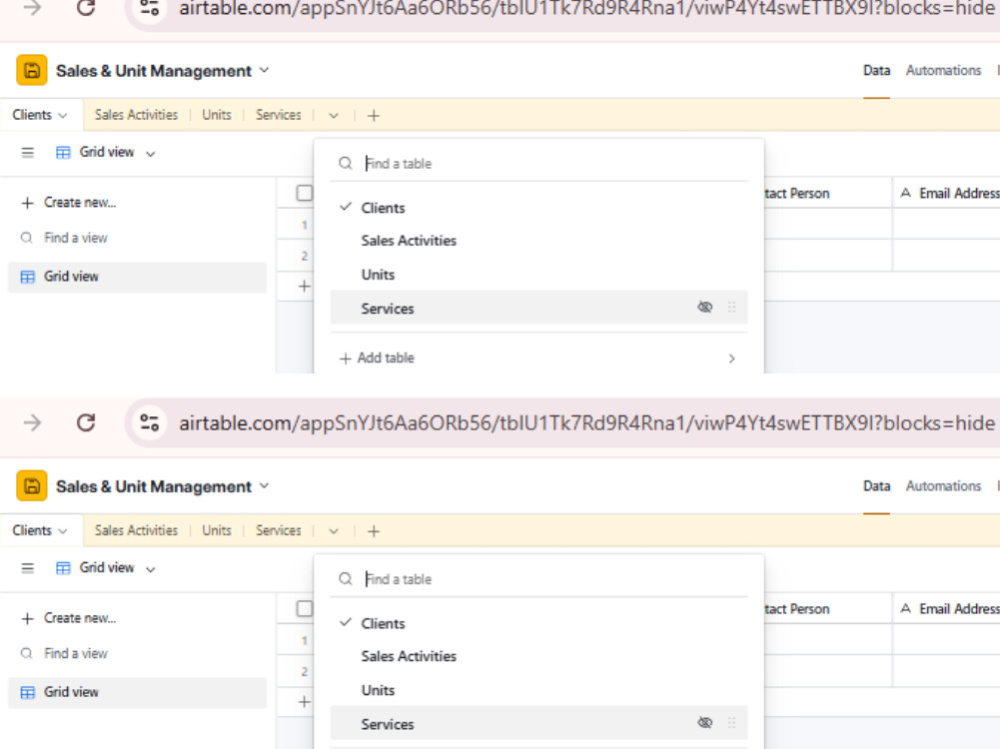Toggle the sidebar hamburger icon in the upper window
1000x749 pixels.
27,152
